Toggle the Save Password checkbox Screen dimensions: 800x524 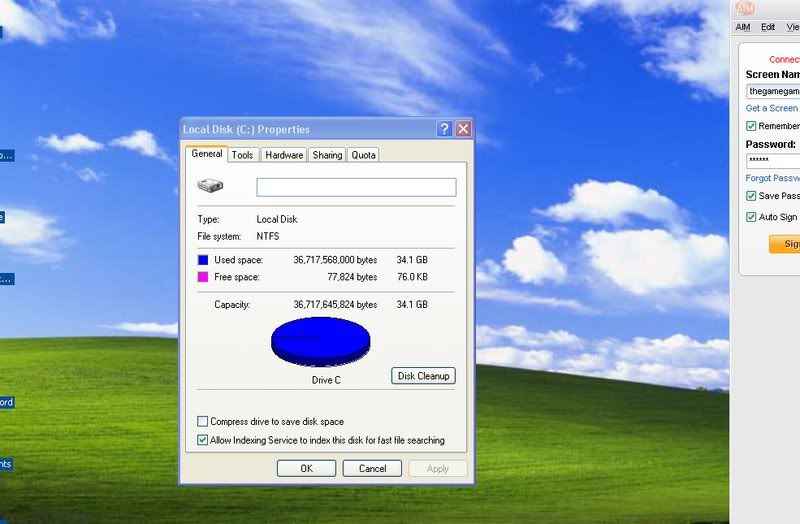(751, 196)
